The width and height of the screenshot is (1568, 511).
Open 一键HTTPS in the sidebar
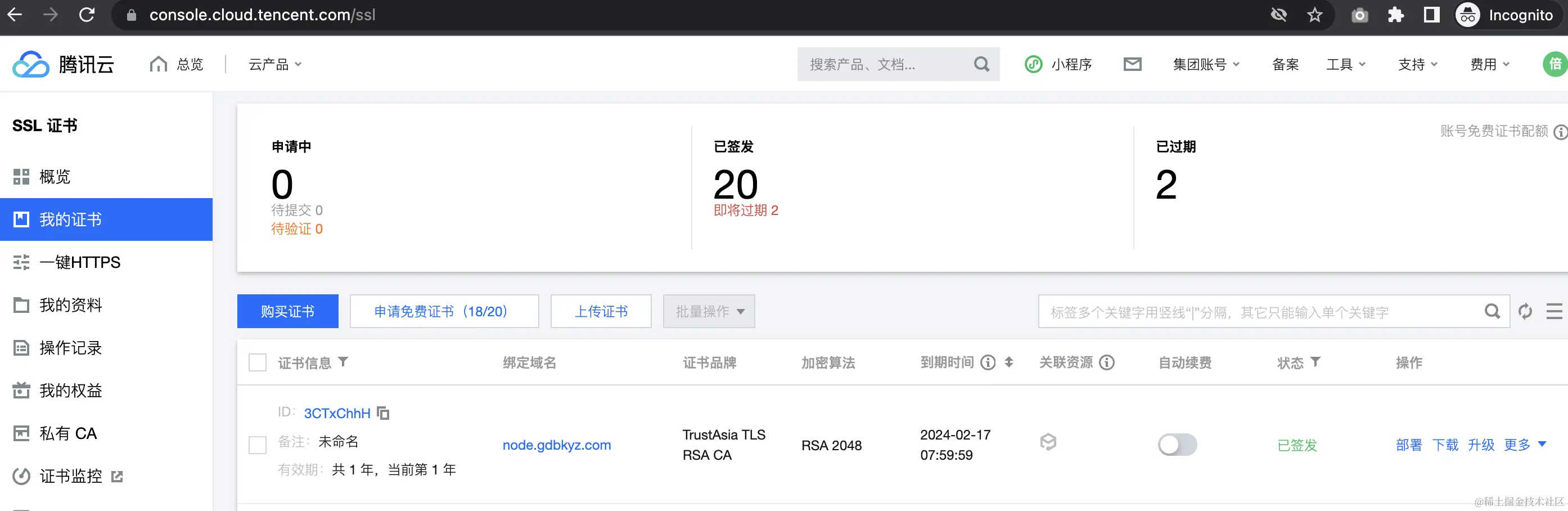[x=106, y=262]
